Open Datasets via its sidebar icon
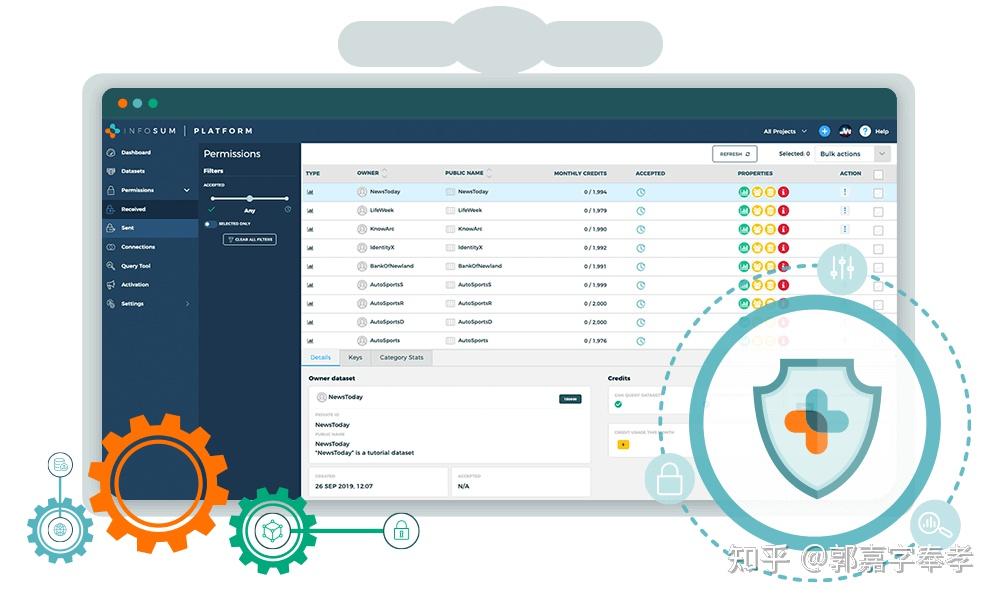This screenshot has height=600, width=1000. tap(111, 171)
